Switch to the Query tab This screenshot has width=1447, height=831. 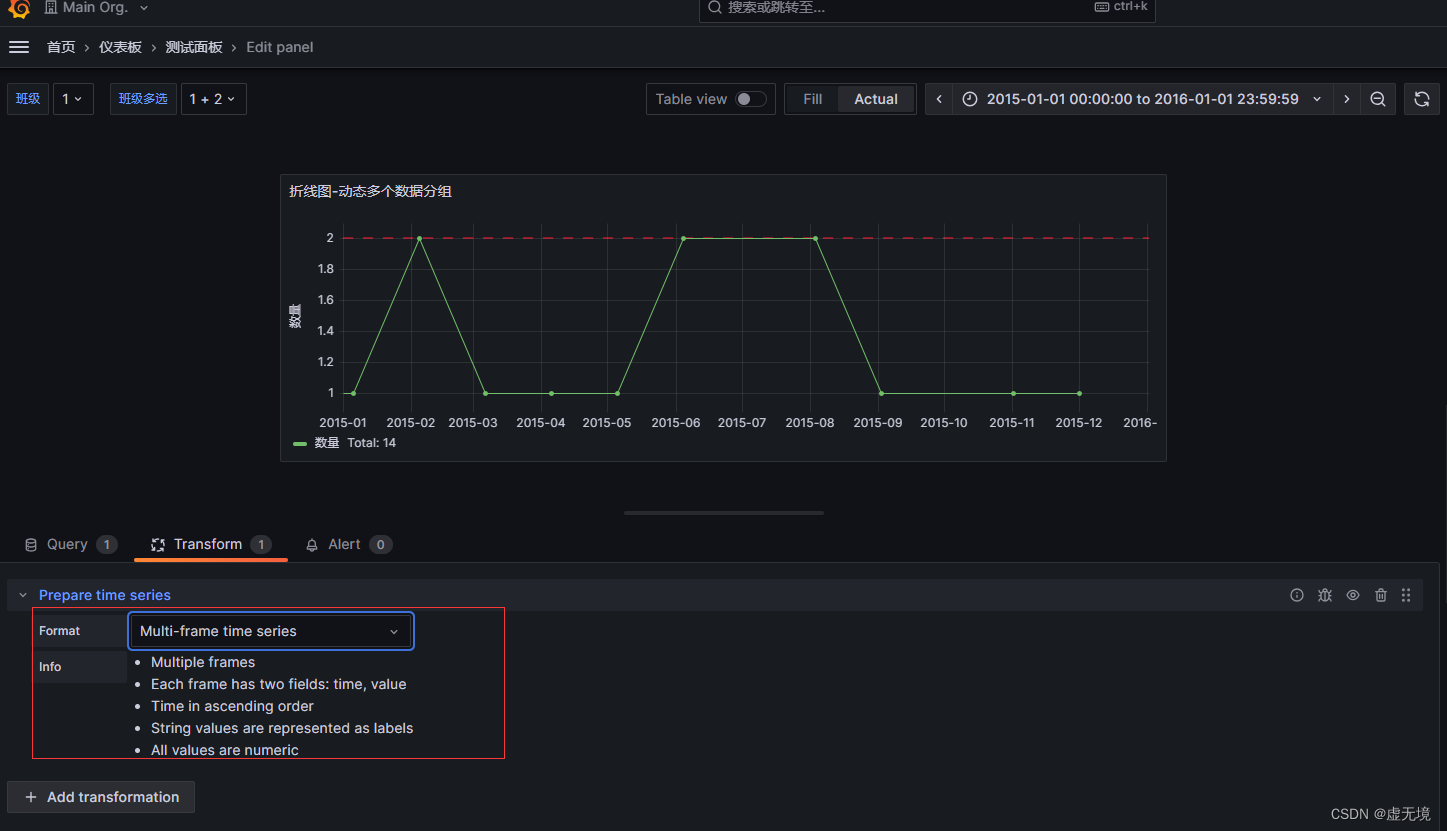(x=70, y=544)
